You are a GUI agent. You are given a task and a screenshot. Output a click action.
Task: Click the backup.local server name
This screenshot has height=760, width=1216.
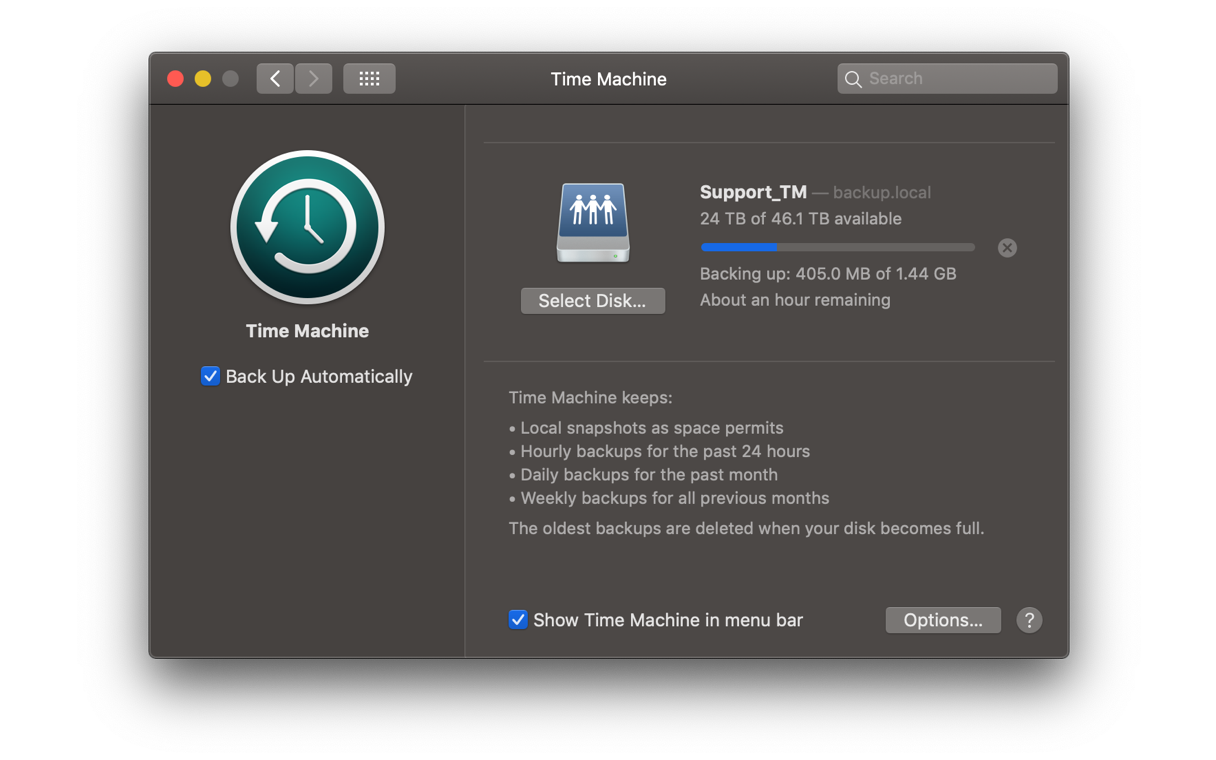(x=882, y=192)
